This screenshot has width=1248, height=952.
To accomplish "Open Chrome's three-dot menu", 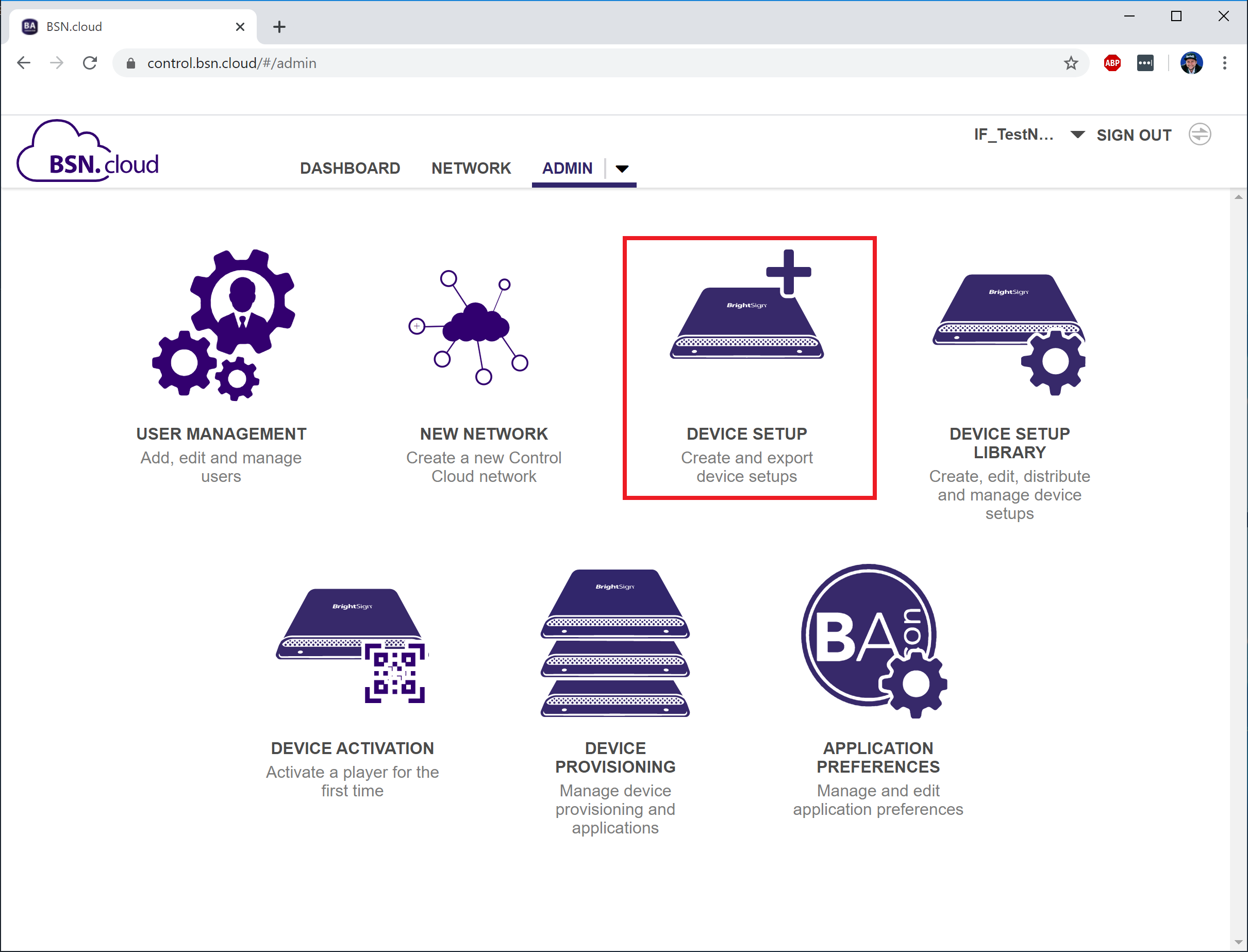I will point(1225,63).
